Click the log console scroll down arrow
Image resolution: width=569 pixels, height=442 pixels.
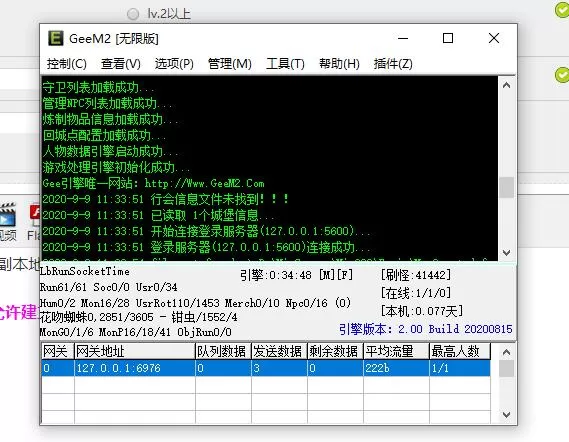(x=507, y=252)
